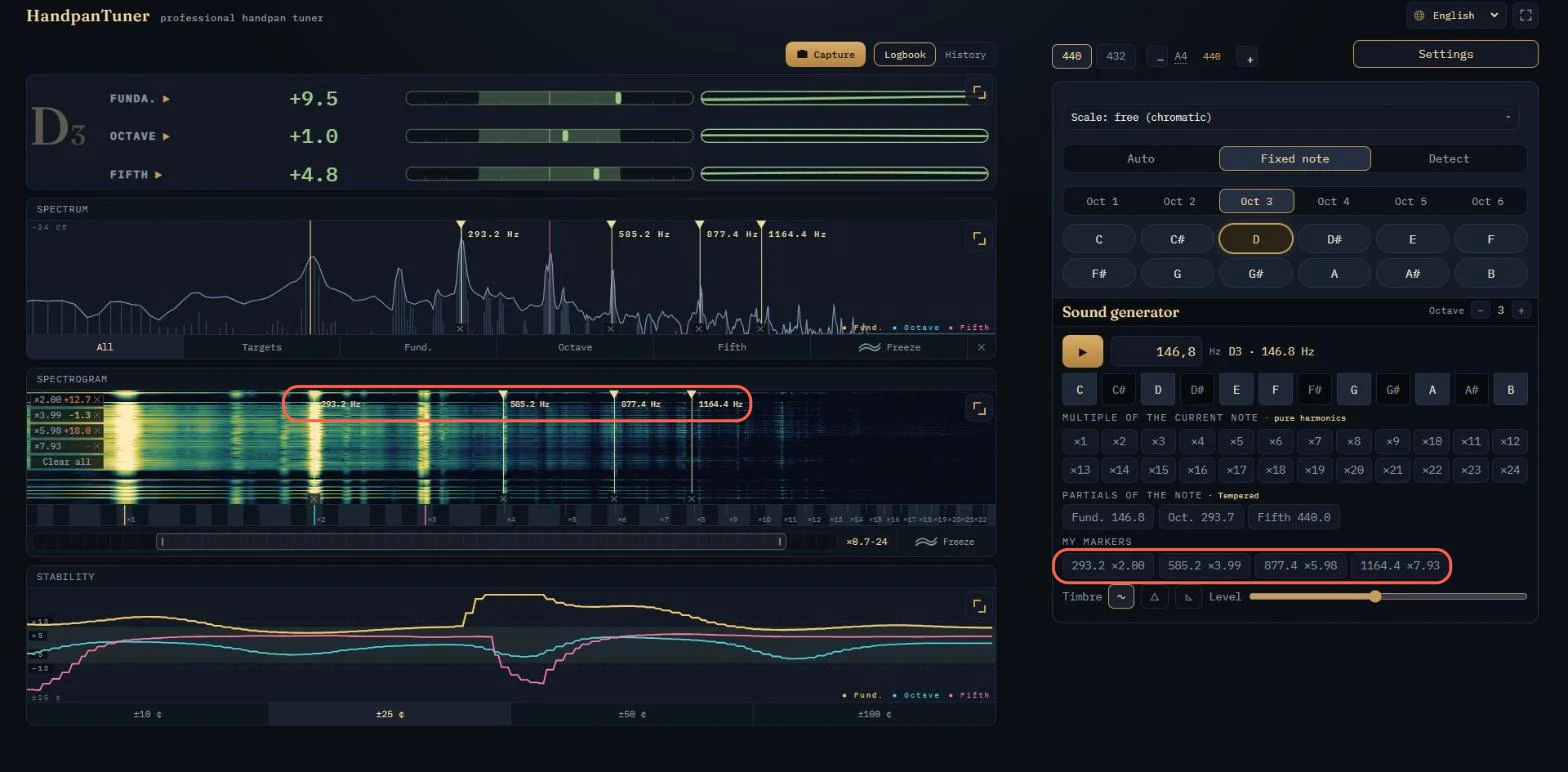
Task: Expand the Spectrogram panel to full view
Action: tap(979, 408)
